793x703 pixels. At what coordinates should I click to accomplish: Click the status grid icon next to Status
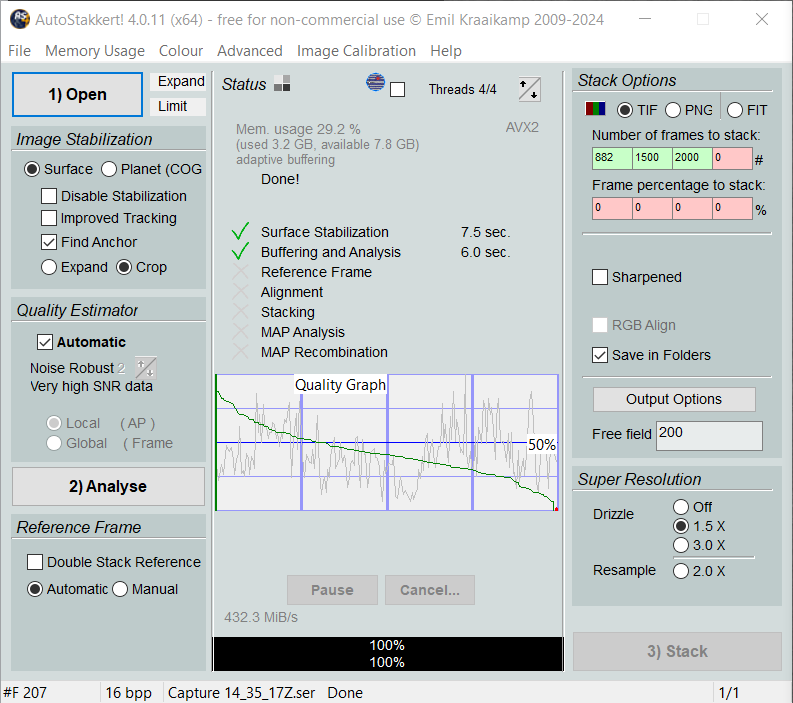(282, 83)
